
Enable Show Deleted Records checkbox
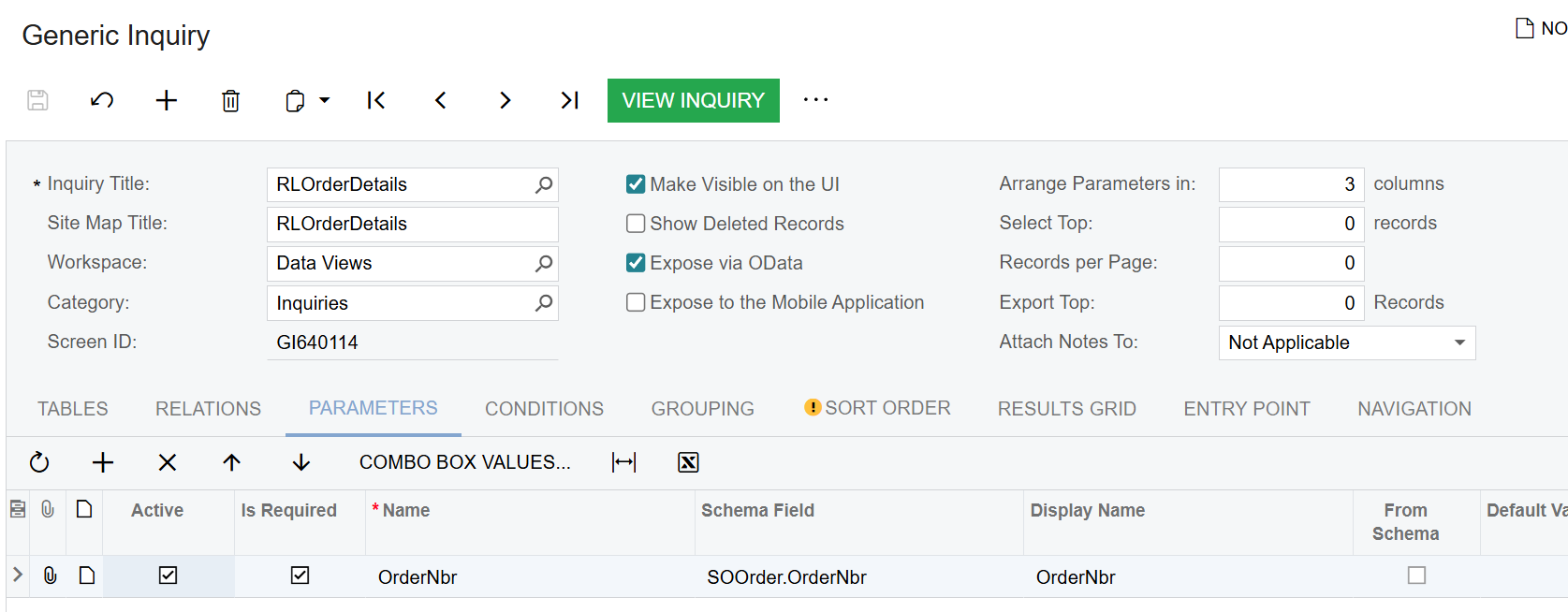(636, 224)
